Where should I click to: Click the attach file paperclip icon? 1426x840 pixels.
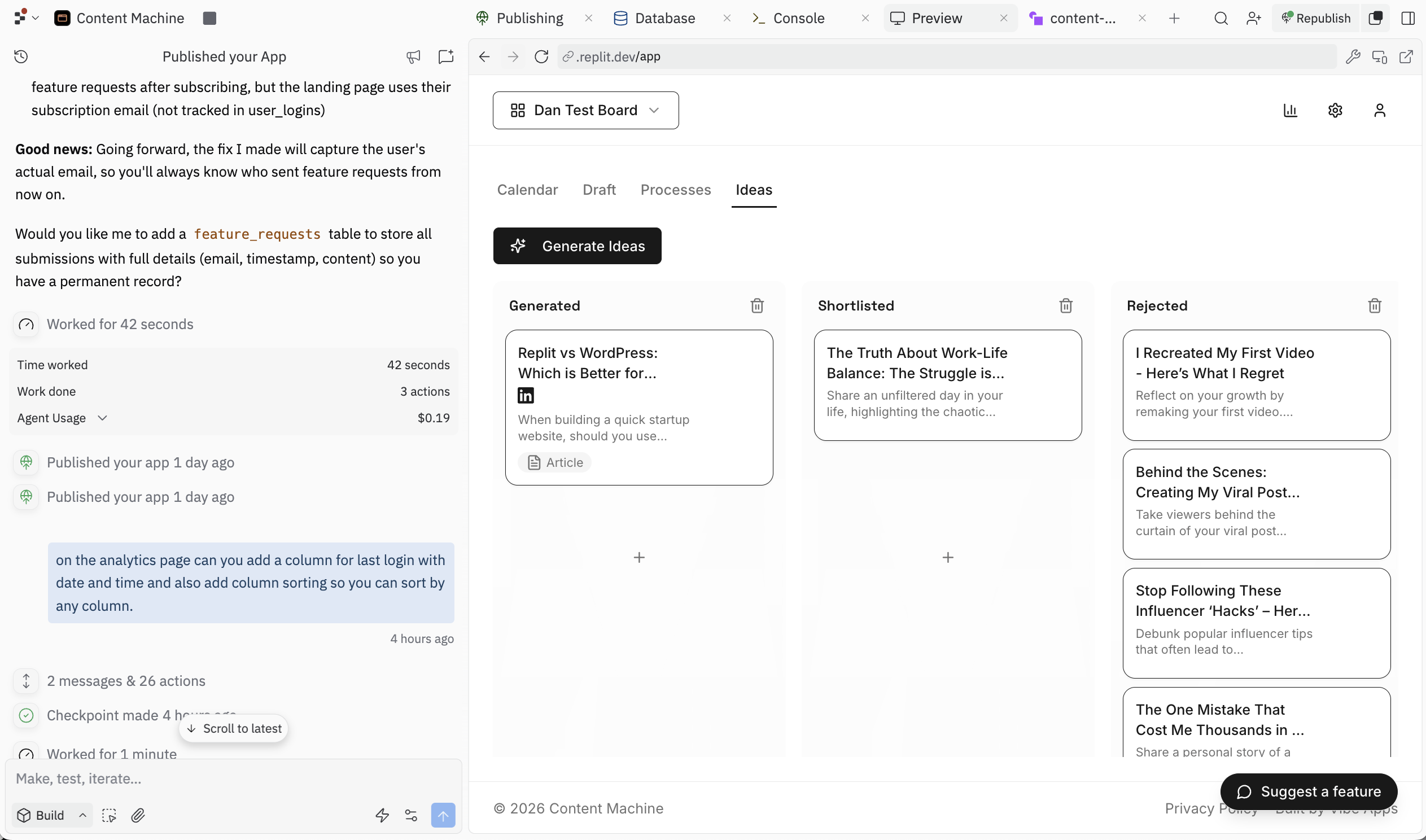click(x=138, y=815)
